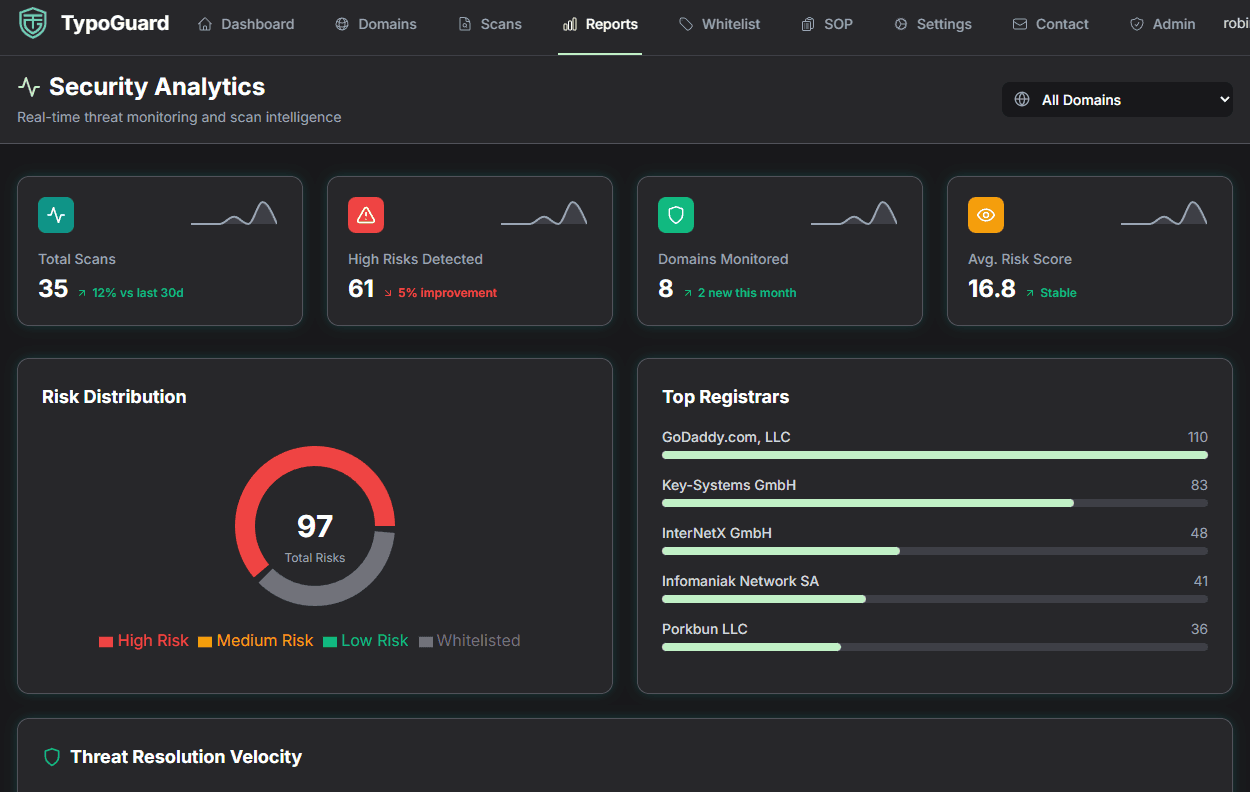Click the globe icon in domain selector
Image resolution: width=1250 pixels, height=792 pixels.
click(1022, 99)
